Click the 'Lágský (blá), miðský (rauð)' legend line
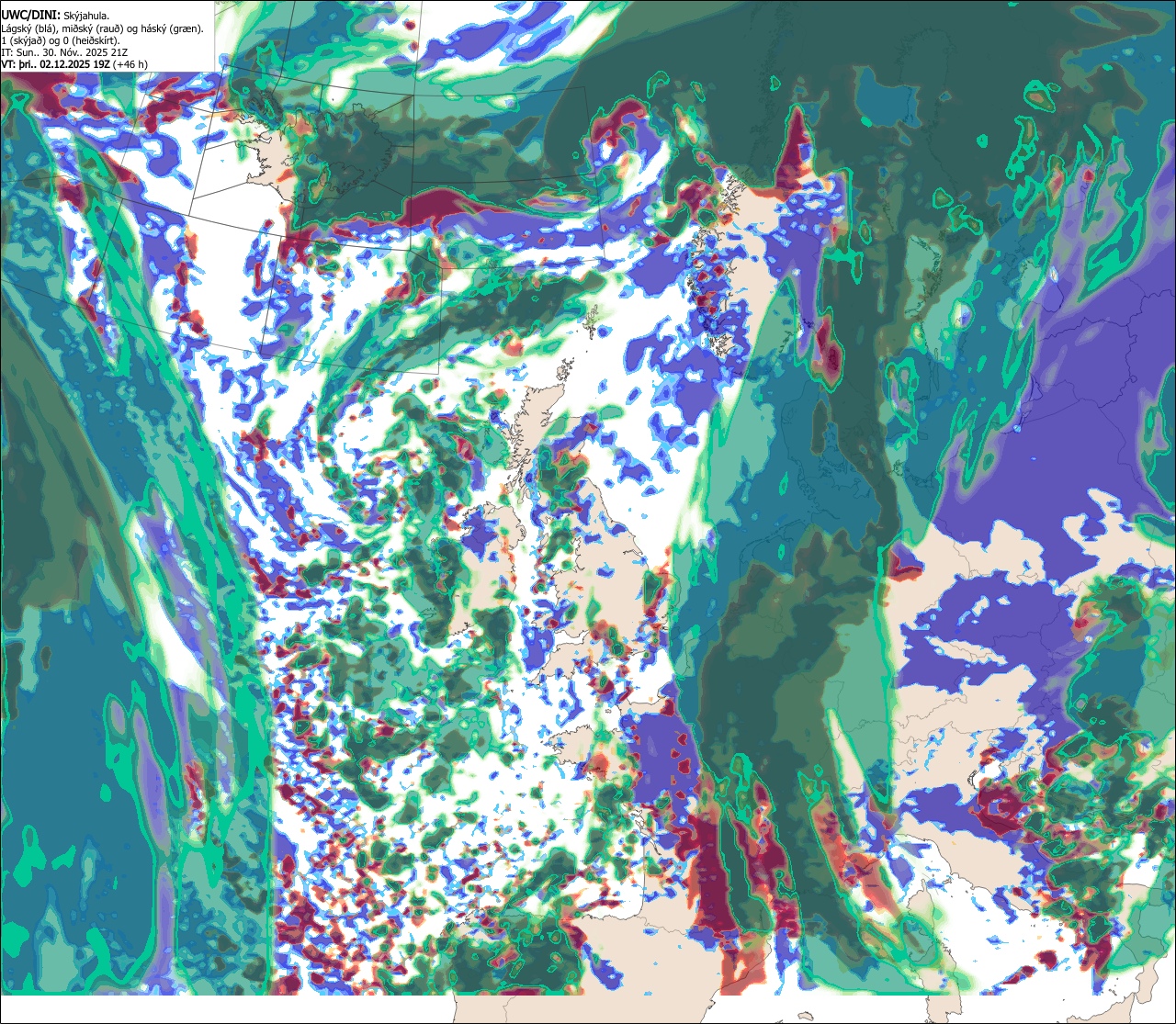This screenshot has width=1176, height=1024. [x=103, y=28]
